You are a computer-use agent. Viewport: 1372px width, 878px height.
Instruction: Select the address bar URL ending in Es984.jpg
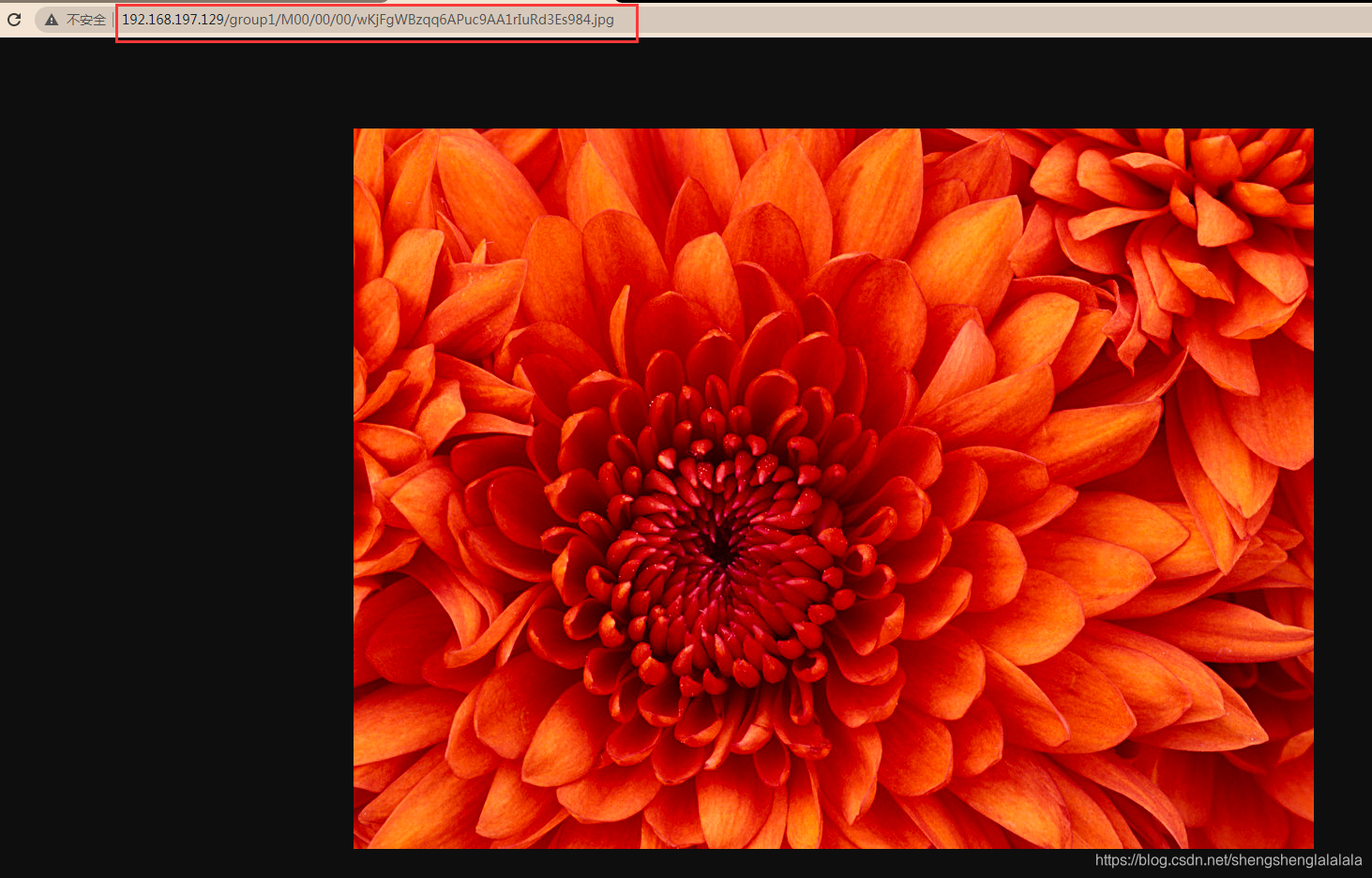368,20
